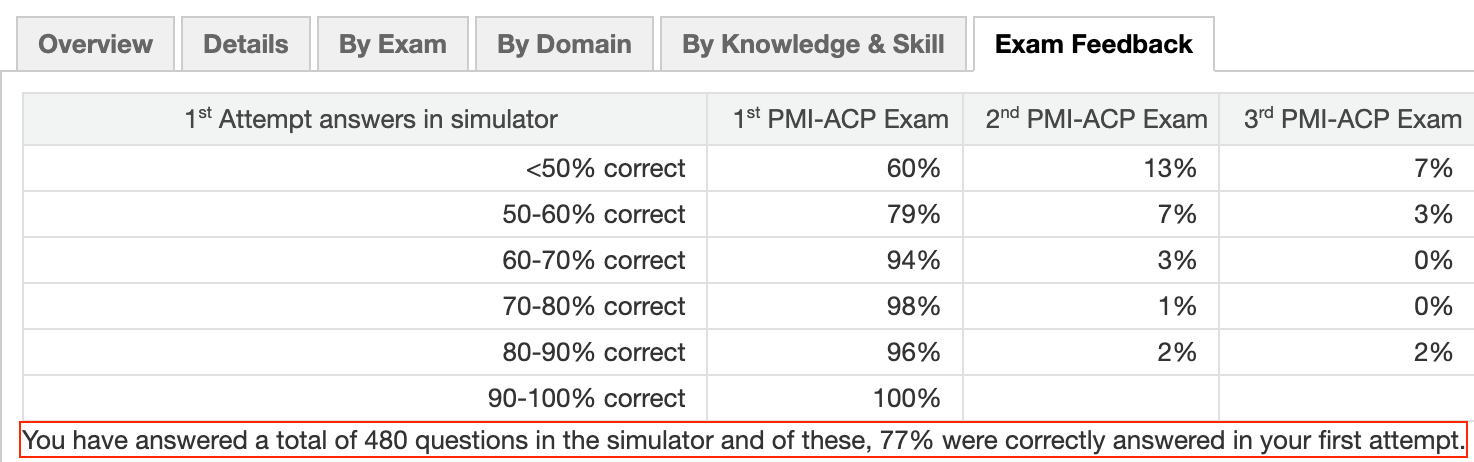Click the 480 questions summary text
The width and height of the screenshot is (1474, 462).
742,440
